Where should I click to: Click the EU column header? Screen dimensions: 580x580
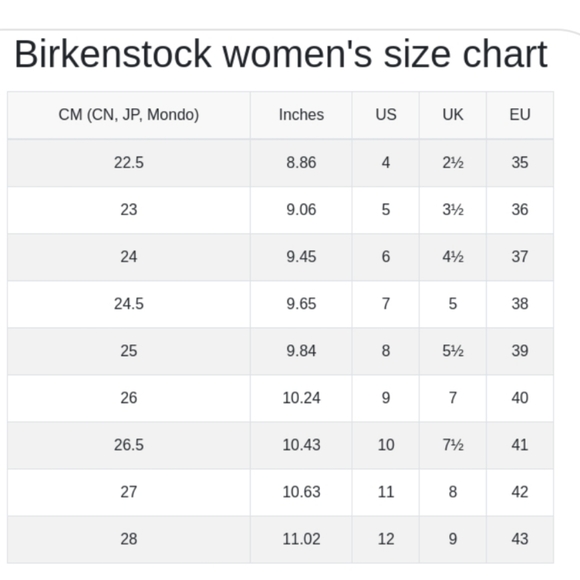tap(520, 115)
